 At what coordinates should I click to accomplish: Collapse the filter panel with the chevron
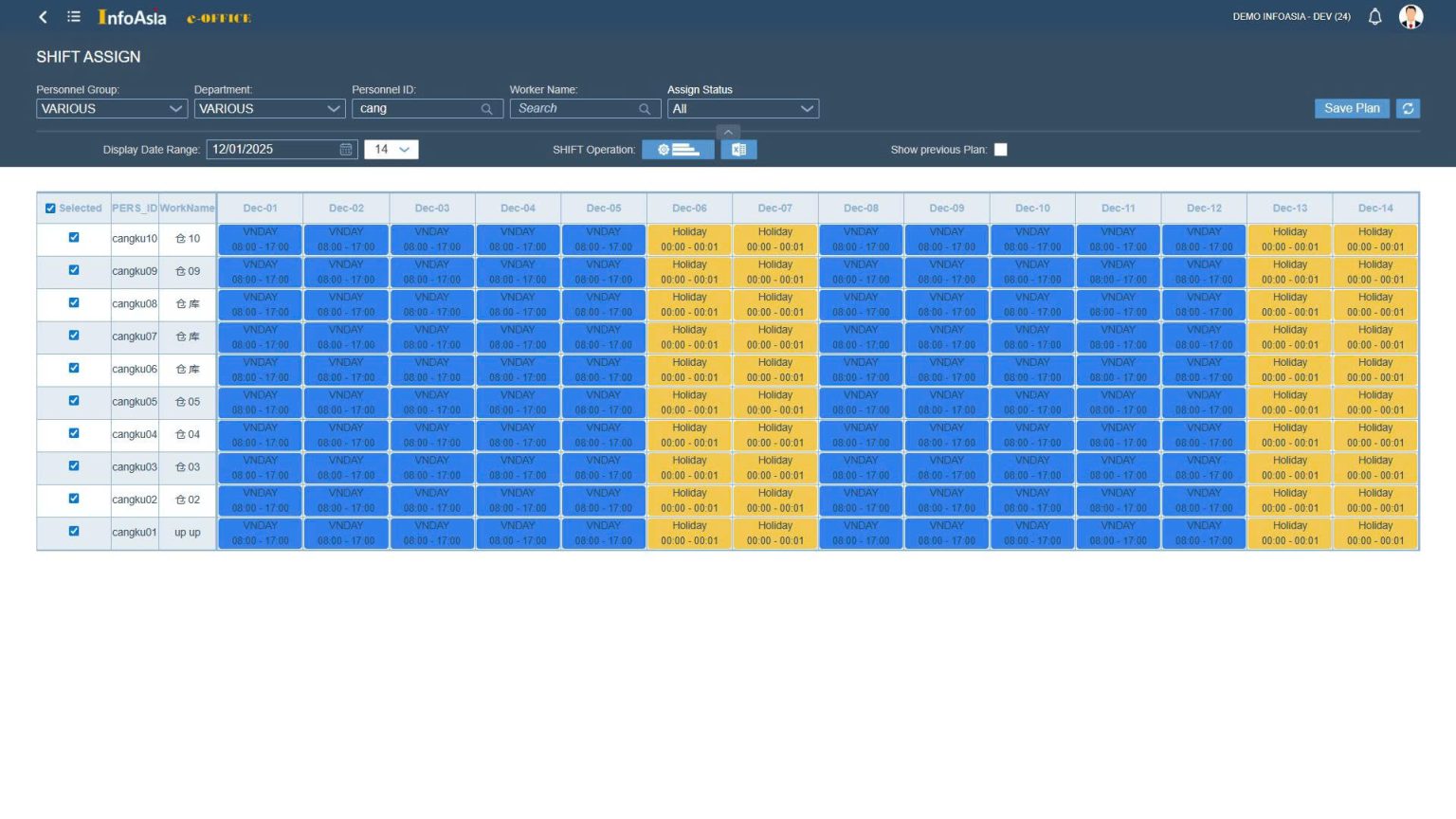(728, 133)
